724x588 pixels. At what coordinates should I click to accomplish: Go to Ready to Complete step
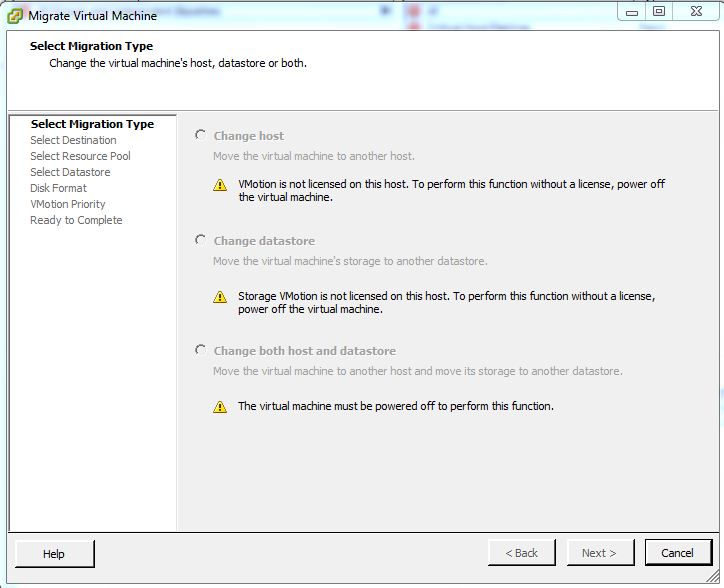pyautogui.click(x=76, y=220)
